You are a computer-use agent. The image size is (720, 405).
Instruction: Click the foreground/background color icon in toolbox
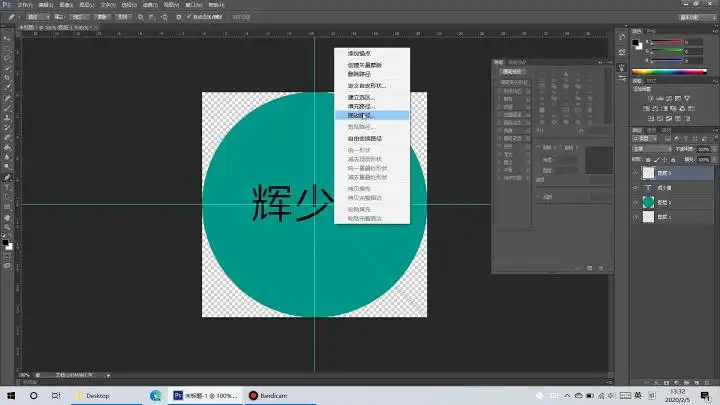pos(7,243)
